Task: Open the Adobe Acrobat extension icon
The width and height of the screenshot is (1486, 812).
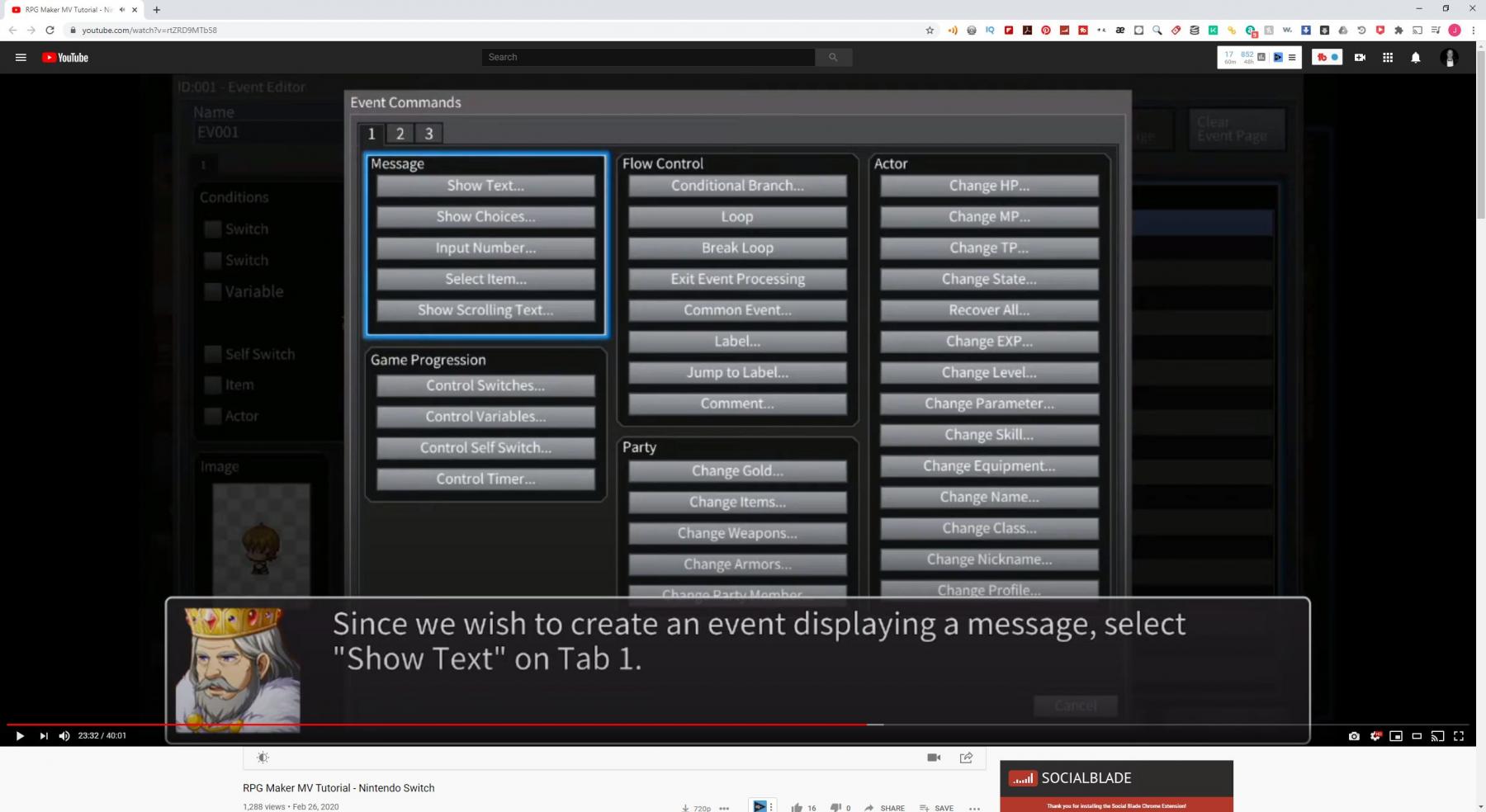Action: (1027, 30)
